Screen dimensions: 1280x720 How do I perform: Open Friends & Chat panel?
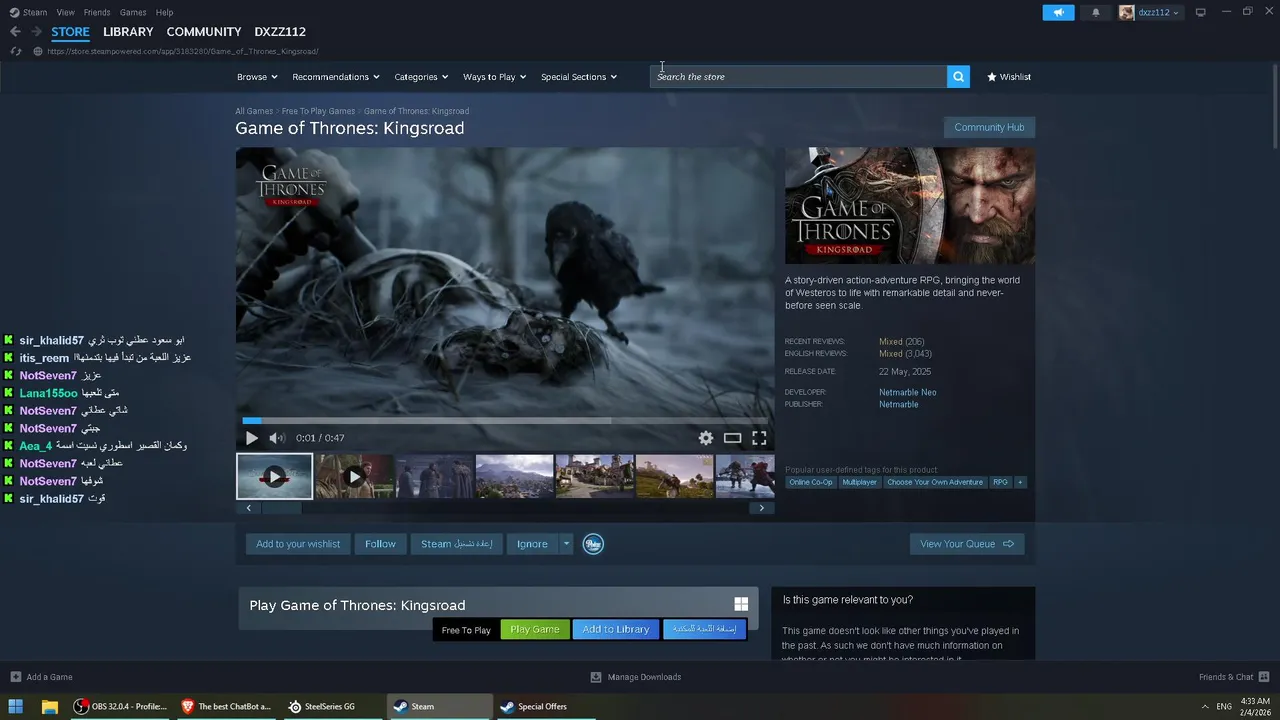[1233, 677]
